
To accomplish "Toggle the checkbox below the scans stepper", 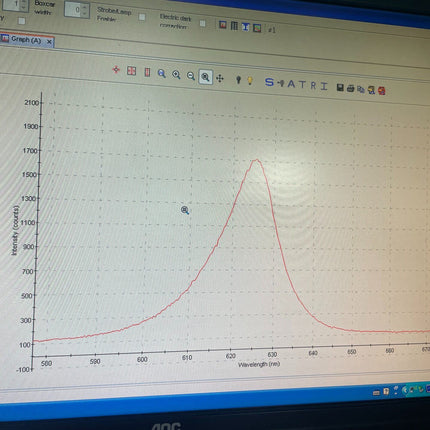I will pos(22,21).
